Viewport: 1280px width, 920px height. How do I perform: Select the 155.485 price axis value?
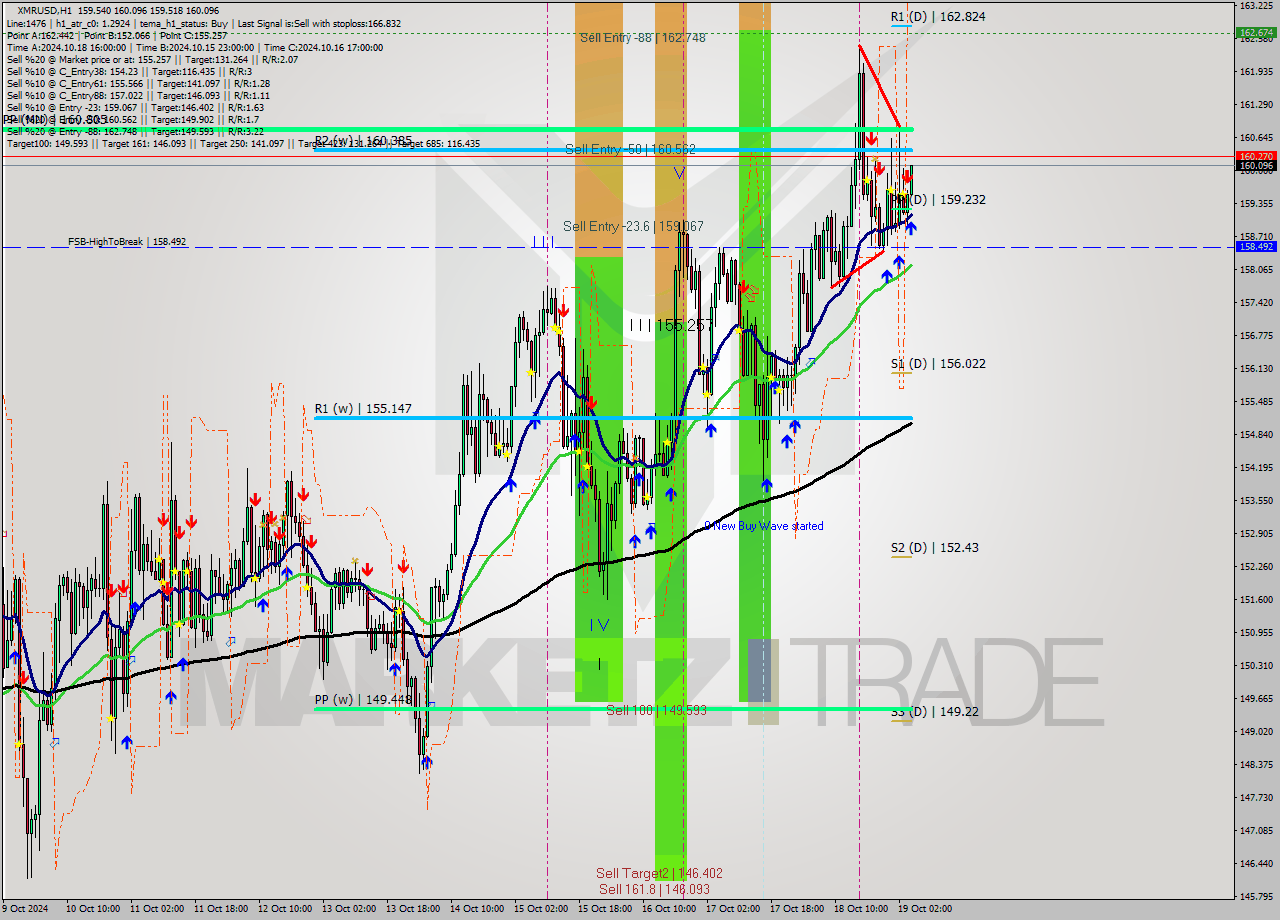(x=1256, y=402)
